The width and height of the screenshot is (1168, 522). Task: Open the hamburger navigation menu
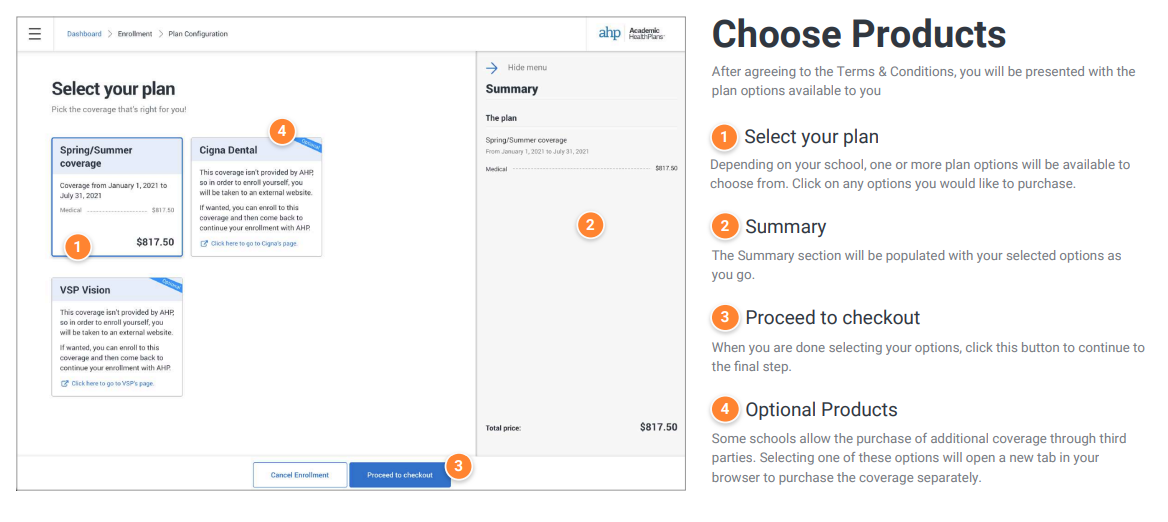35,34
